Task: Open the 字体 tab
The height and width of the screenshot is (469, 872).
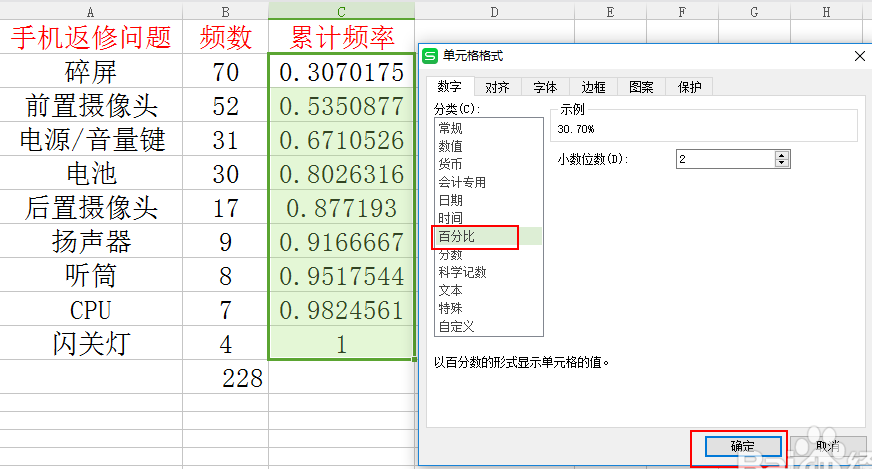Action: pyautogui.click(x=545, y=87)
